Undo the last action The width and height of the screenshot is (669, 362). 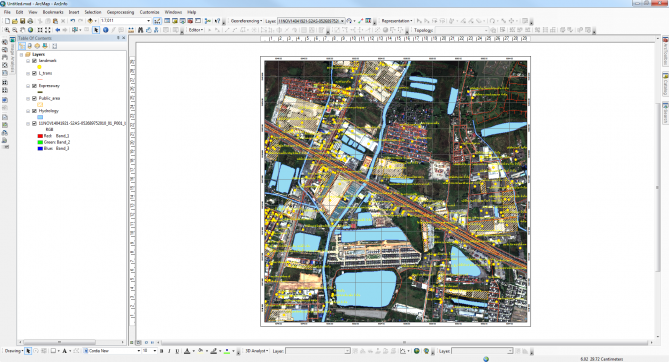[x=73, y=21]
